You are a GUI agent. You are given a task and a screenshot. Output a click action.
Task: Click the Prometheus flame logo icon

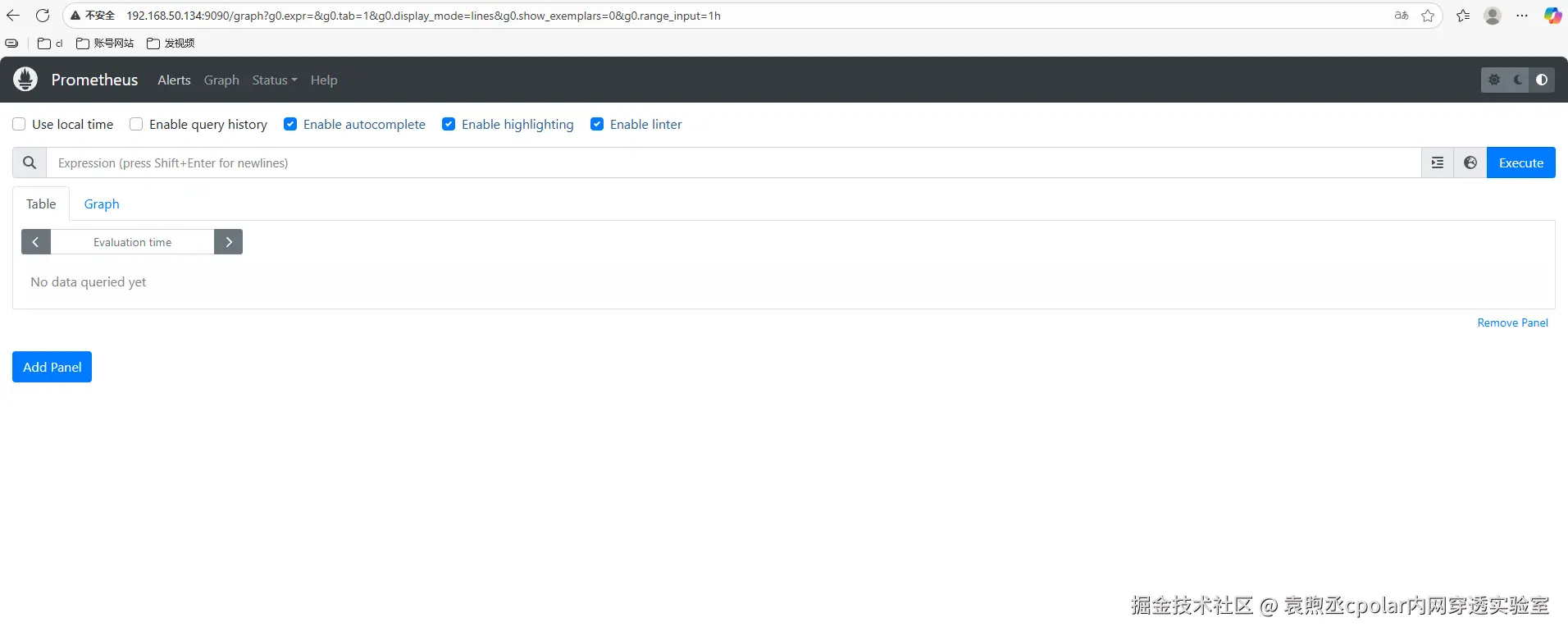pos(25,80)
